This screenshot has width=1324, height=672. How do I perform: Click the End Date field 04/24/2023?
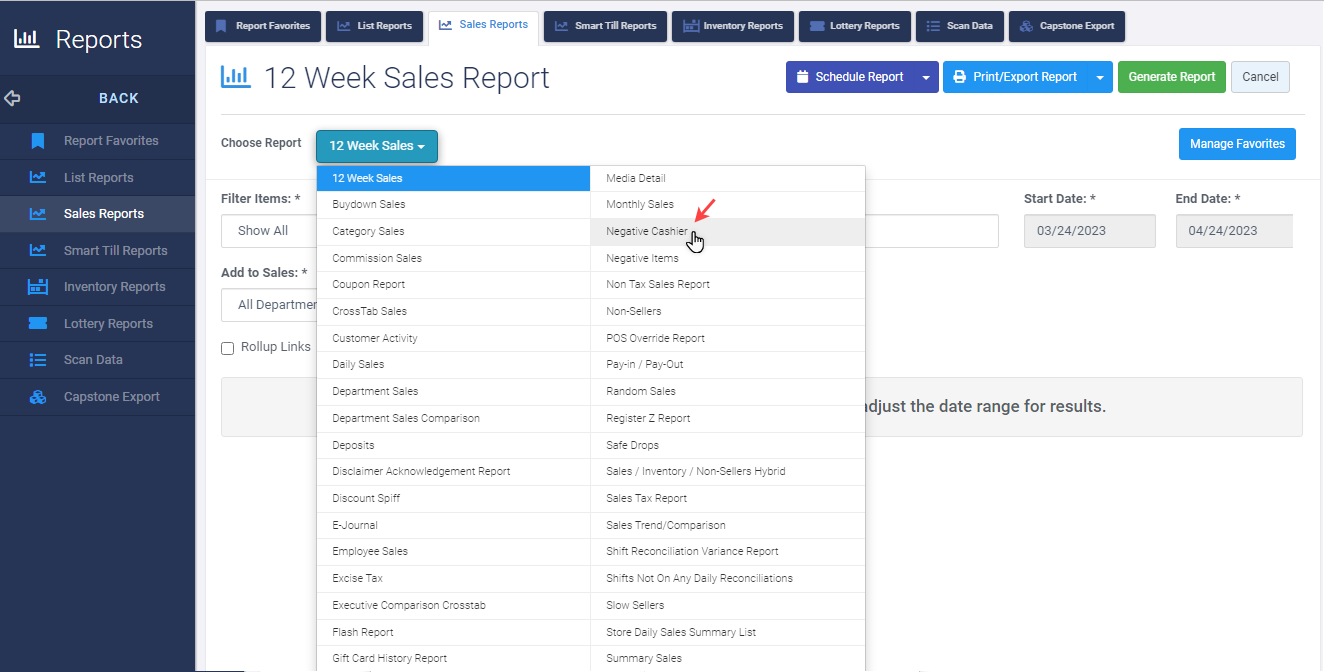tap(1234, 231)
